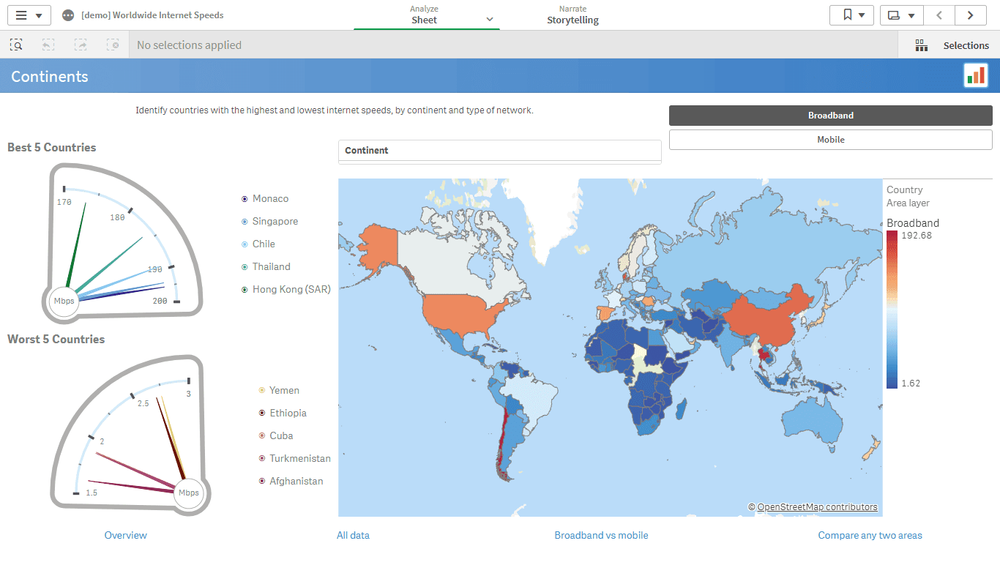Click the Broadband color gradient legend bar
The width and height of the screenshot is (1000, 562).
point(891,309)
